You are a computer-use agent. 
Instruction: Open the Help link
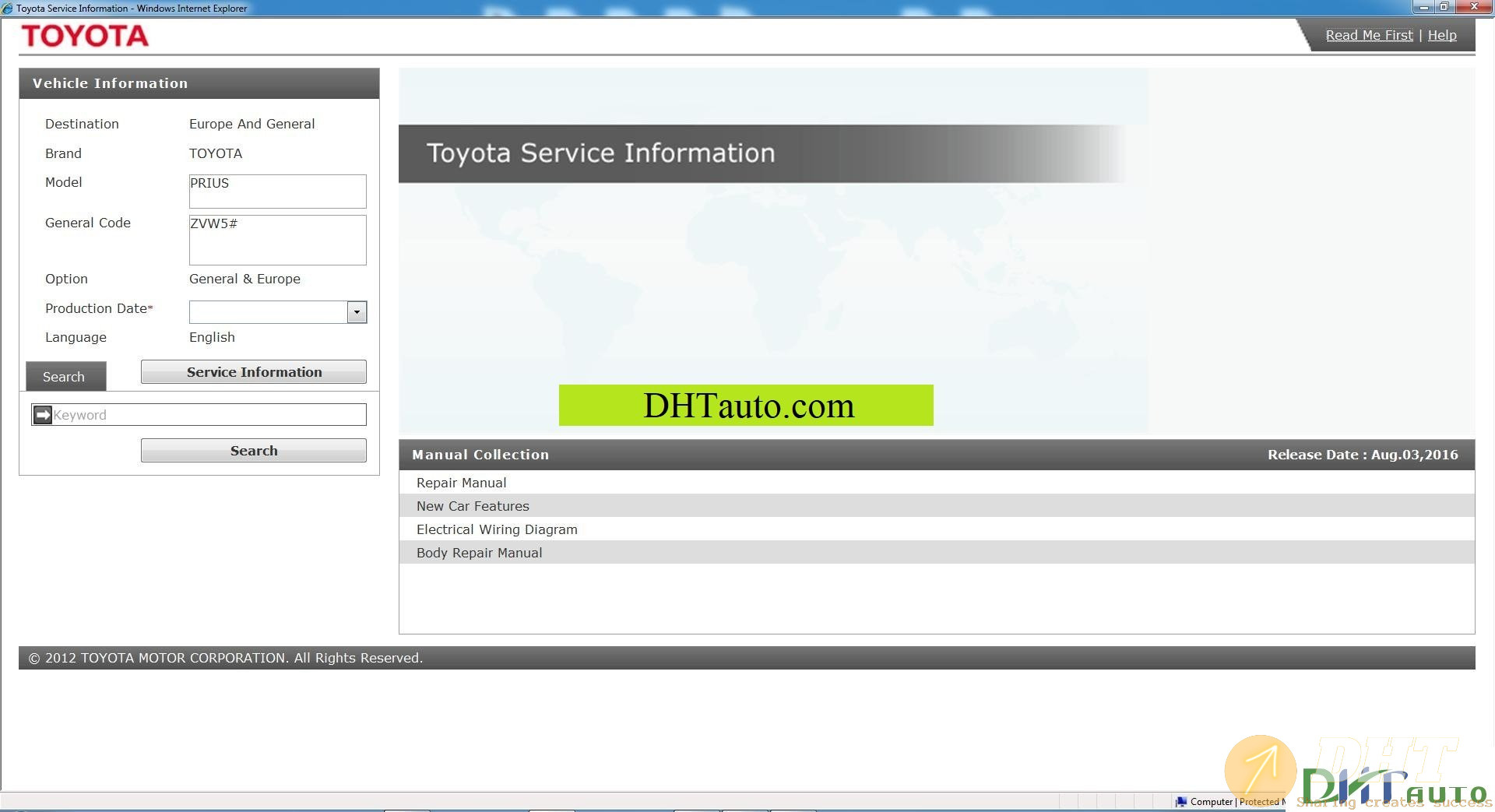point(1441,35)
